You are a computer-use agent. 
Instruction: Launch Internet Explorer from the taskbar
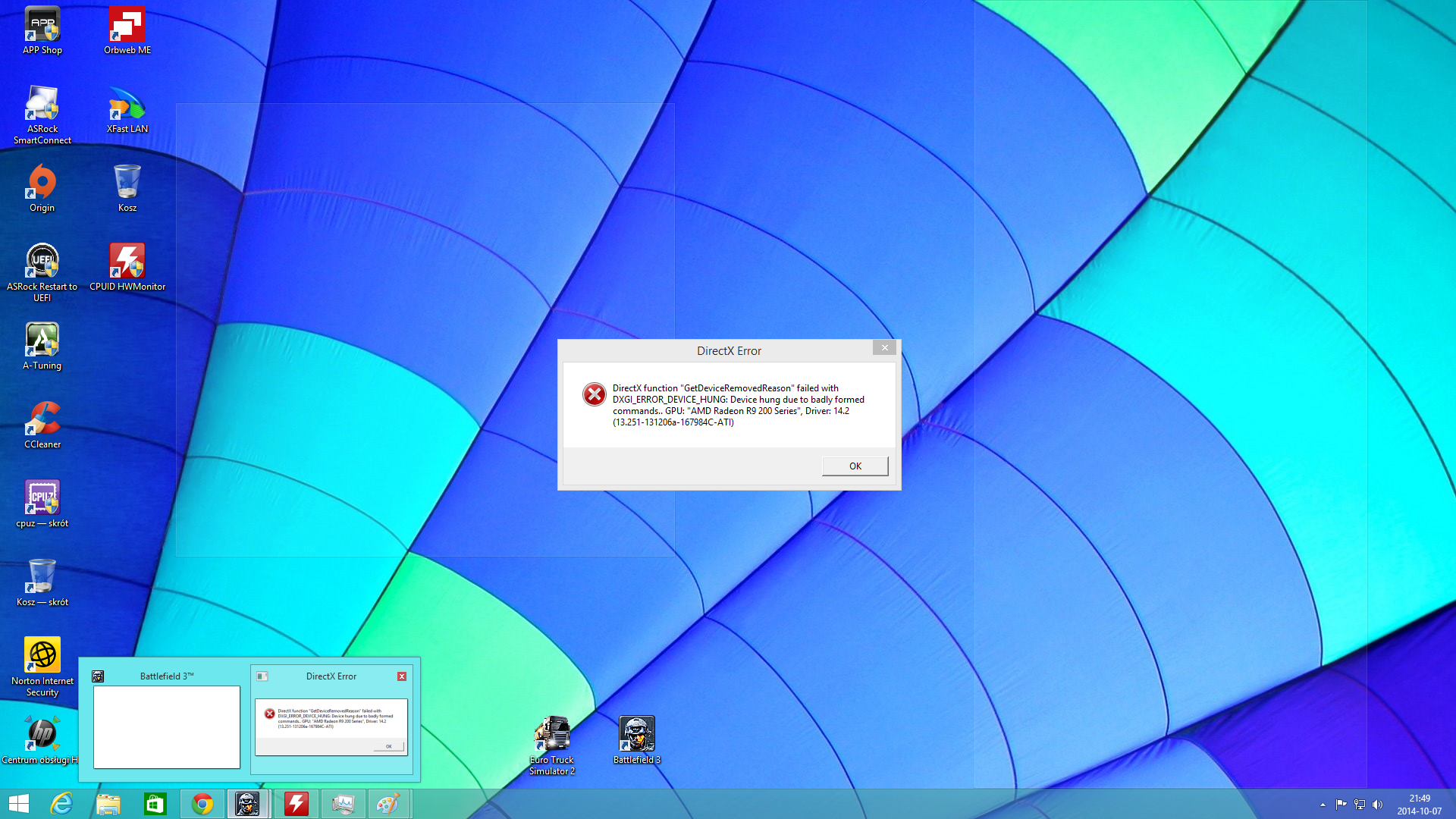(x=61, y=804)
